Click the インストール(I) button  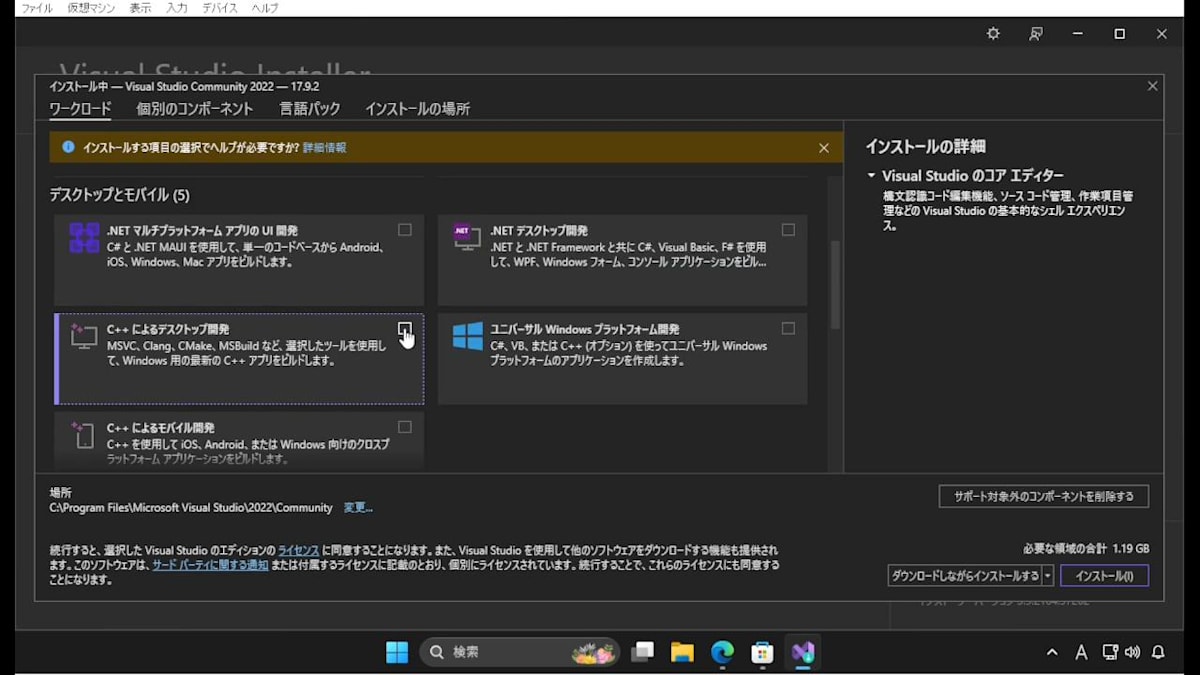pyautogui.click(x=1104, y=575)
